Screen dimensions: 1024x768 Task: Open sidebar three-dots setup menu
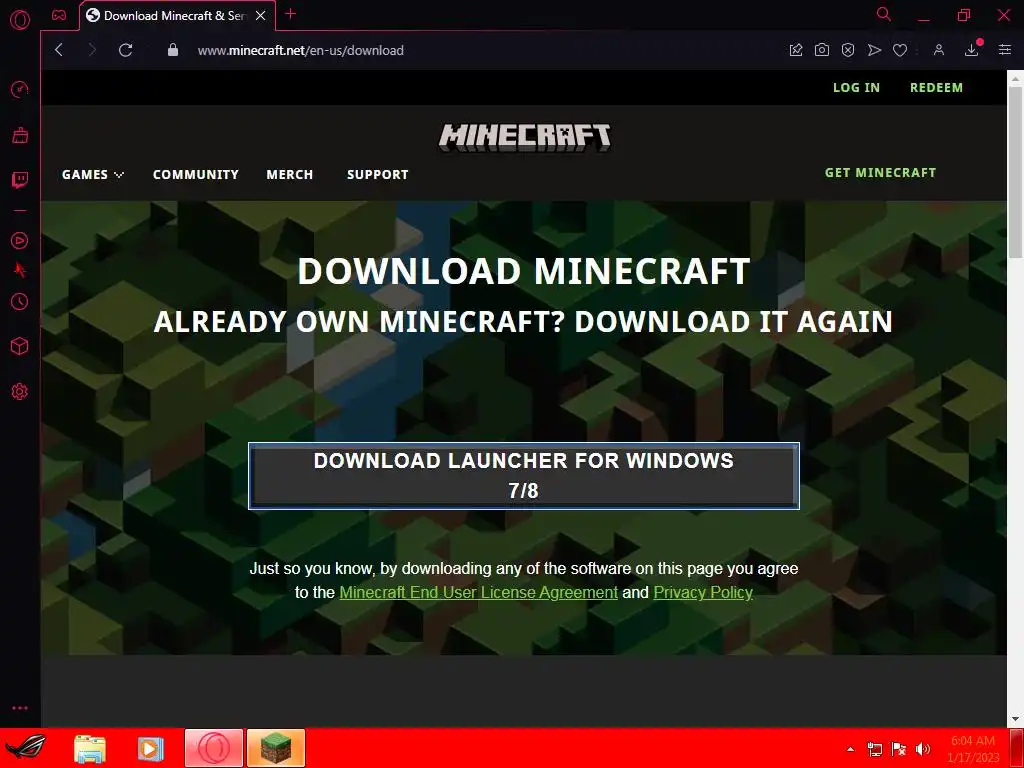[20, 708]
